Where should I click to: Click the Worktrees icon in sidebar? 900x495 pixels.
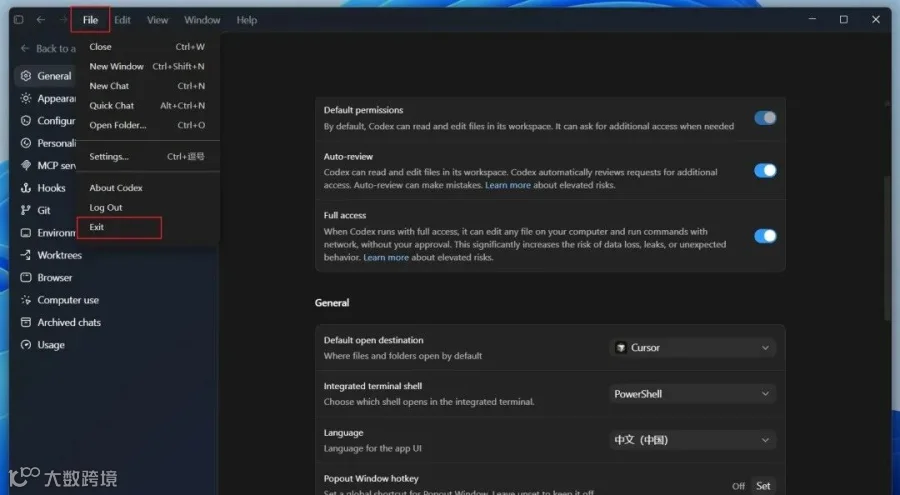click(x=26, y=255)
